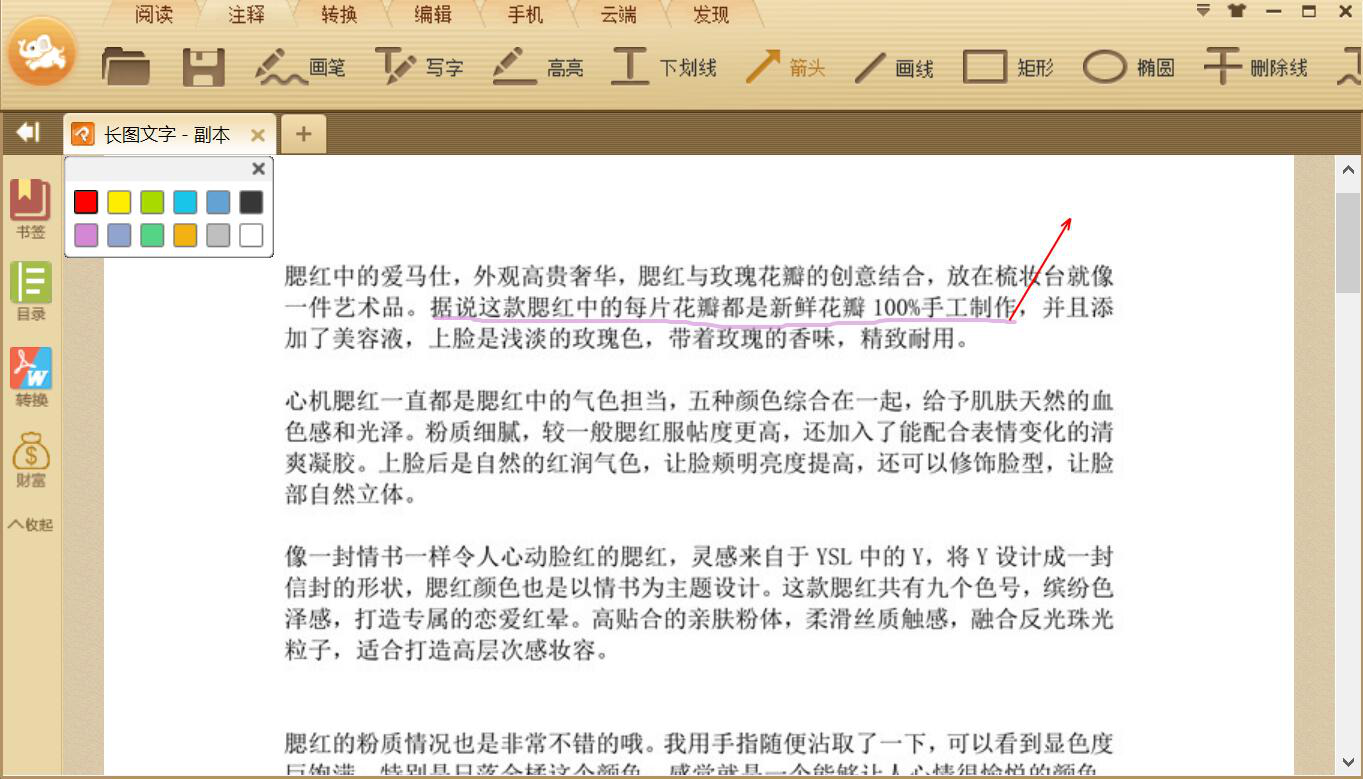Select the cyan color swatch

(185, 202)
